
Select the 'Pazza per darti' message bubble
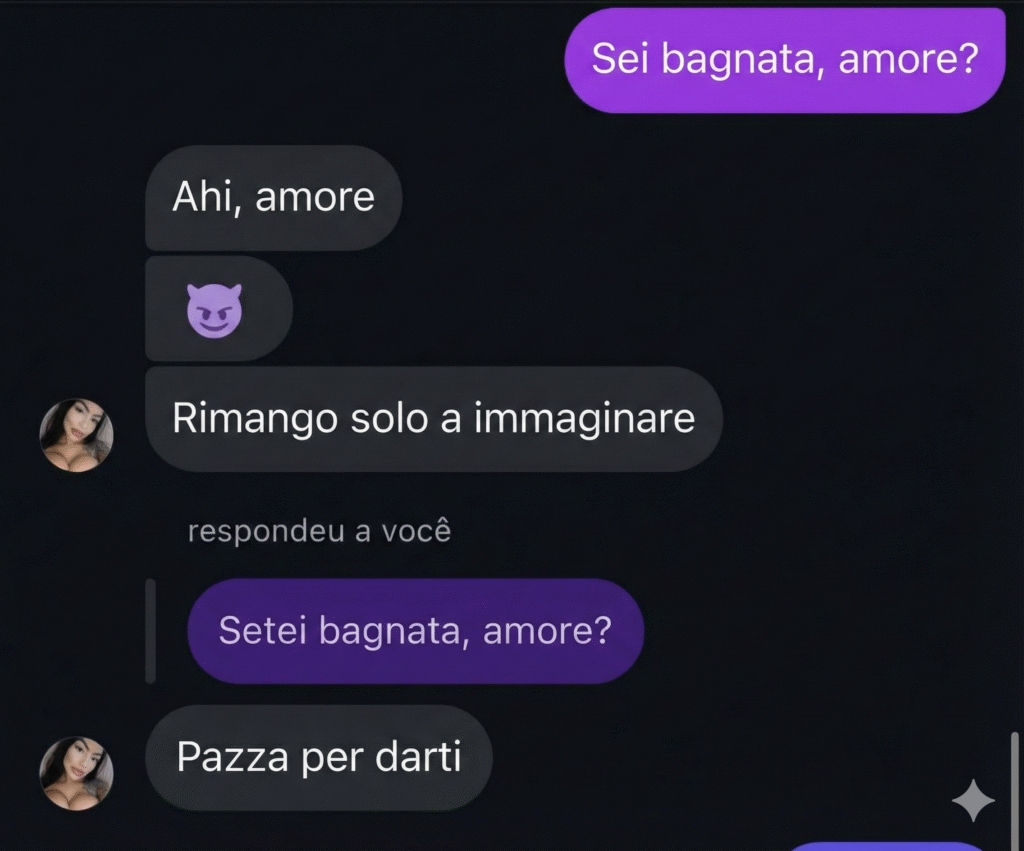click(x=319, y=758)
